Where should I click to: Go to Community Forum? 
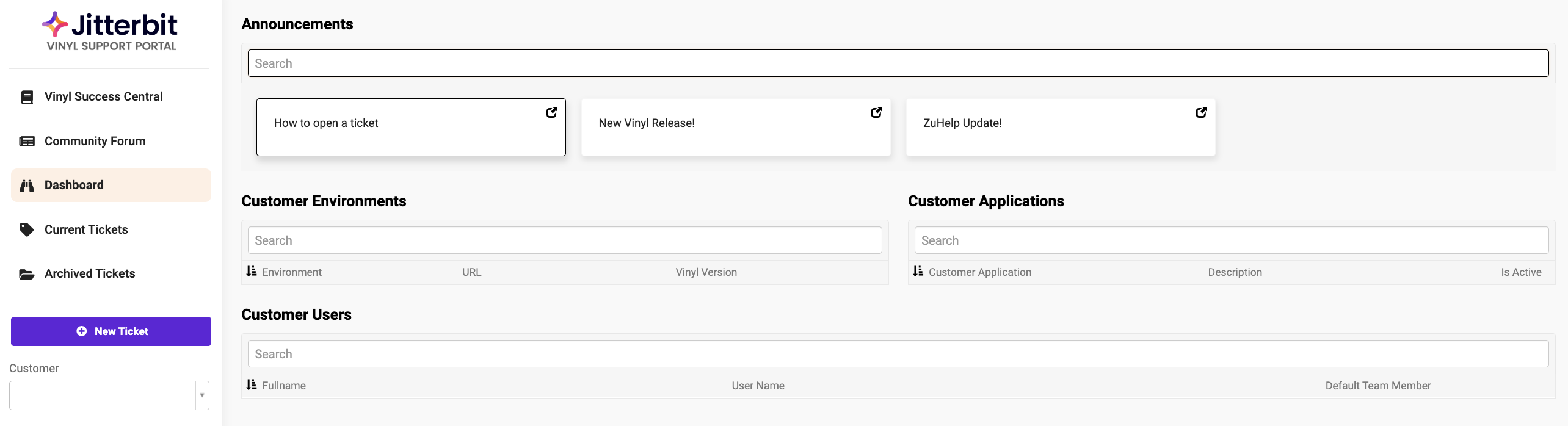[x=111, y=142]
